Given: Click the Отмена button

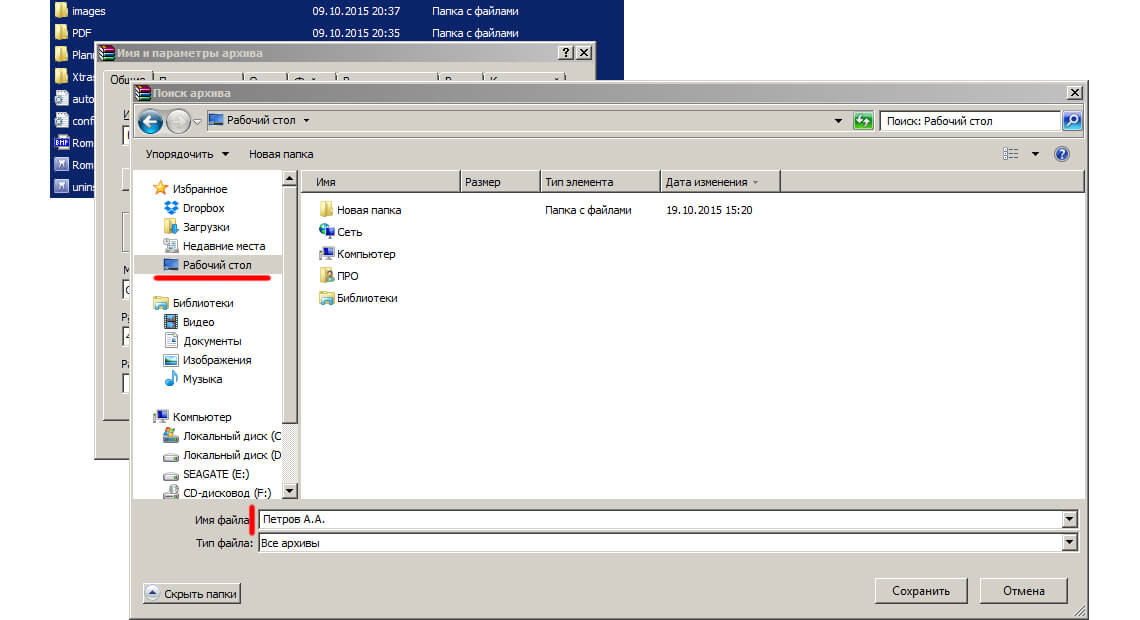Looking at the screenshot, I should click(x=1024, y=591).
